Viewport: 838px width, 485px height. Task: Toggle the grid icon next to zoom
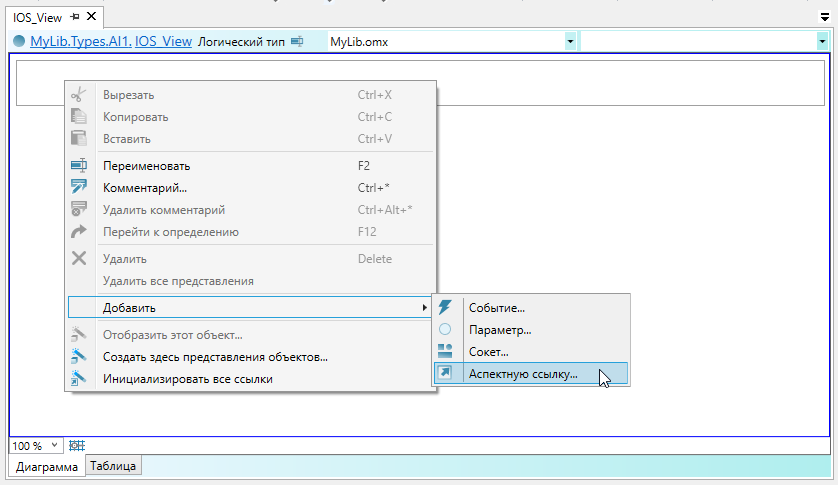pos(76,445)
